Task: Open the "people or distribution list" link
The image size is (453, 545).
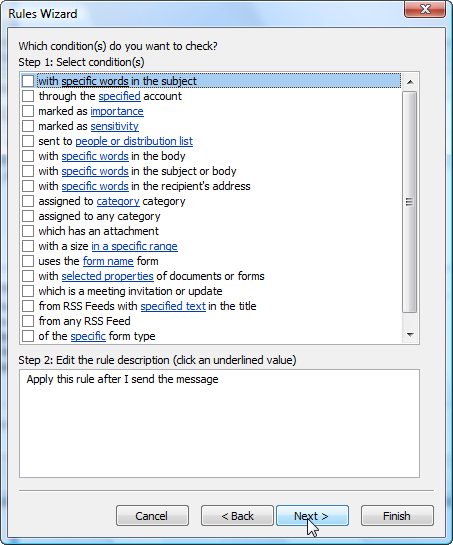Action: (134, 141)
